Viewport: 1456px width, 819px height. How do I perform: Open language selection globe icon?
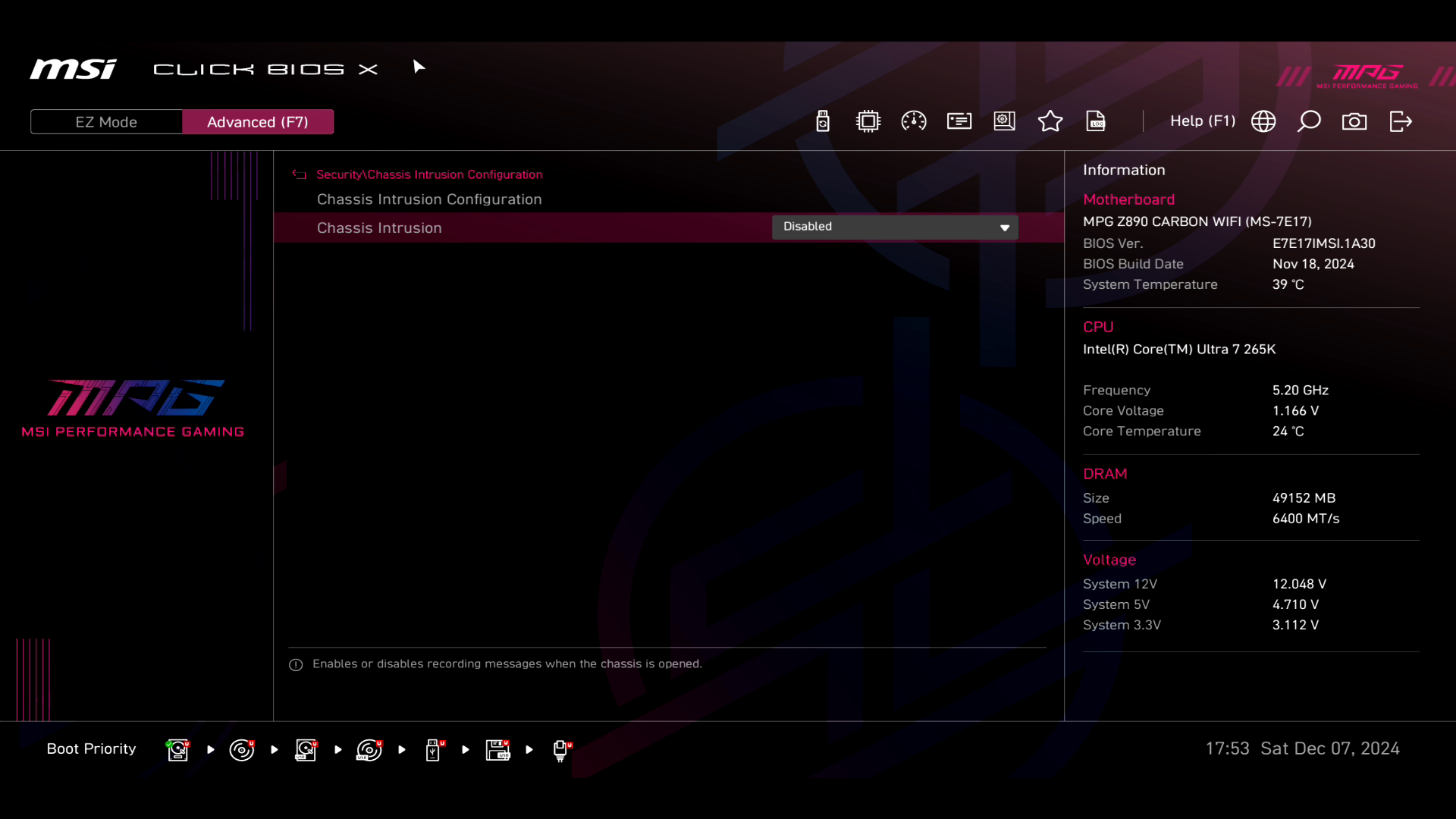click(1263, 121)
